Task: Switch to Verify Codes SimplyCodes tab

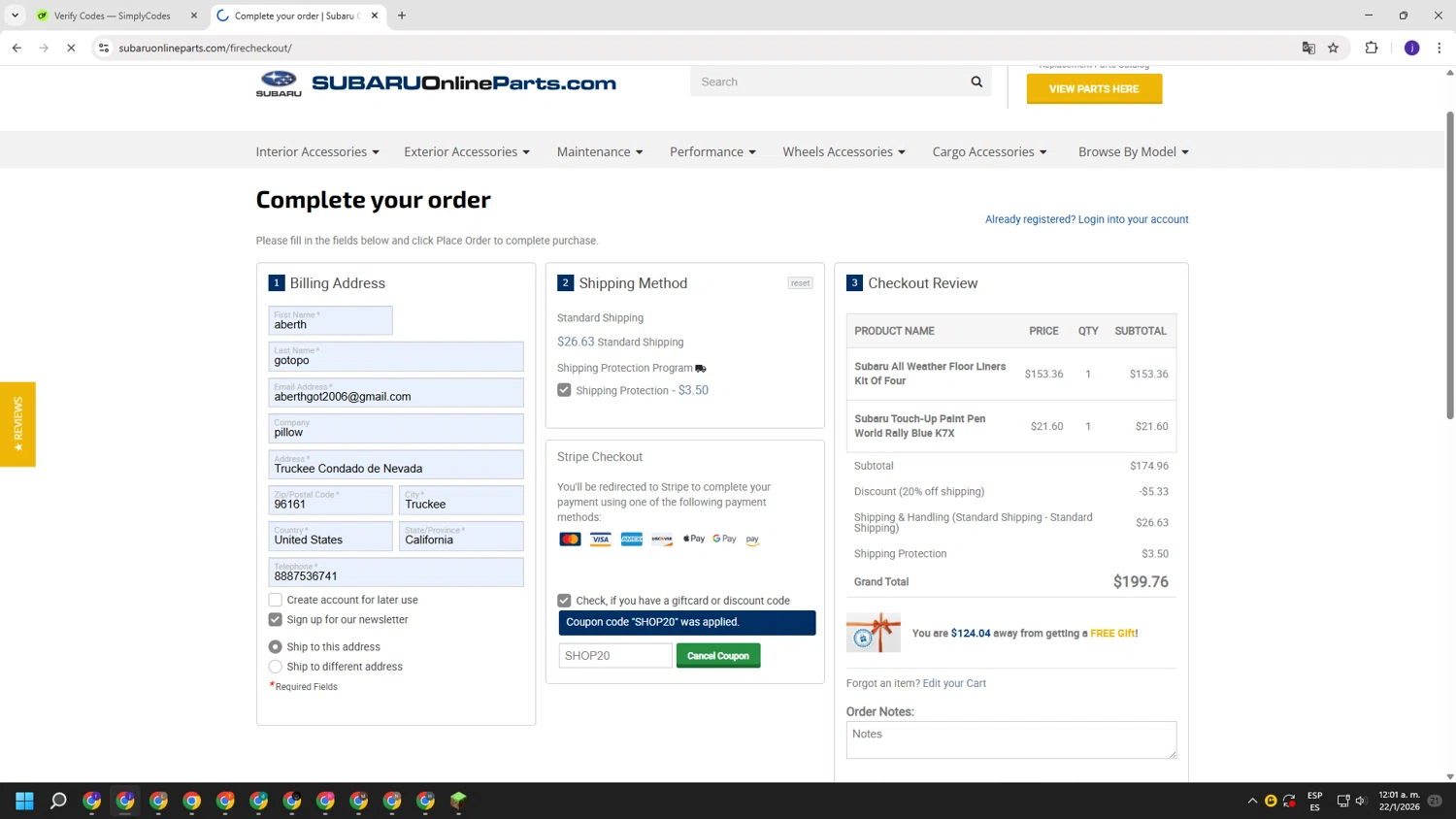Action: click(x=116, y=16)
